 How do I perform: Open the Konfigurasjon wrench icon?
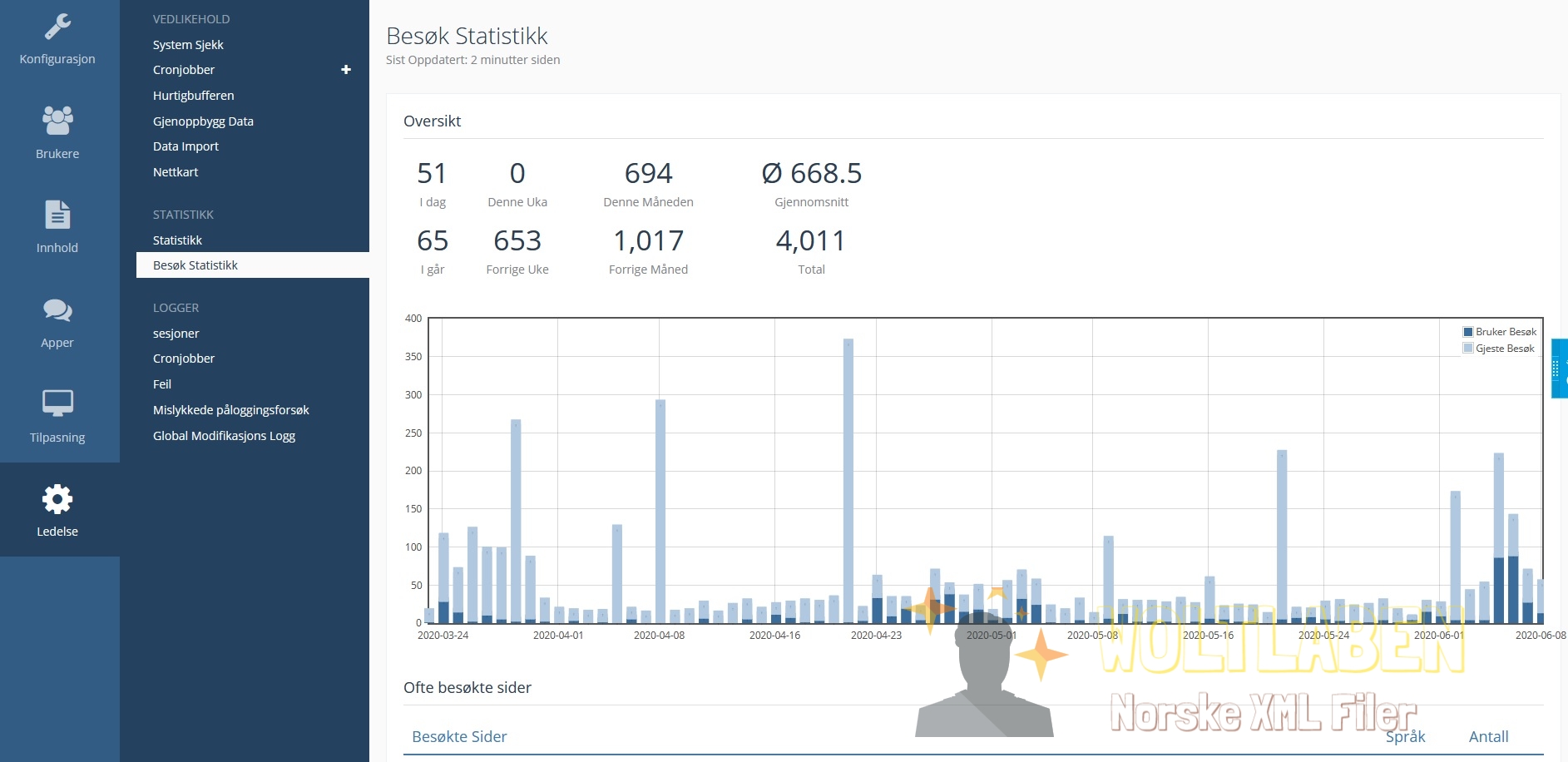[57, 27]
